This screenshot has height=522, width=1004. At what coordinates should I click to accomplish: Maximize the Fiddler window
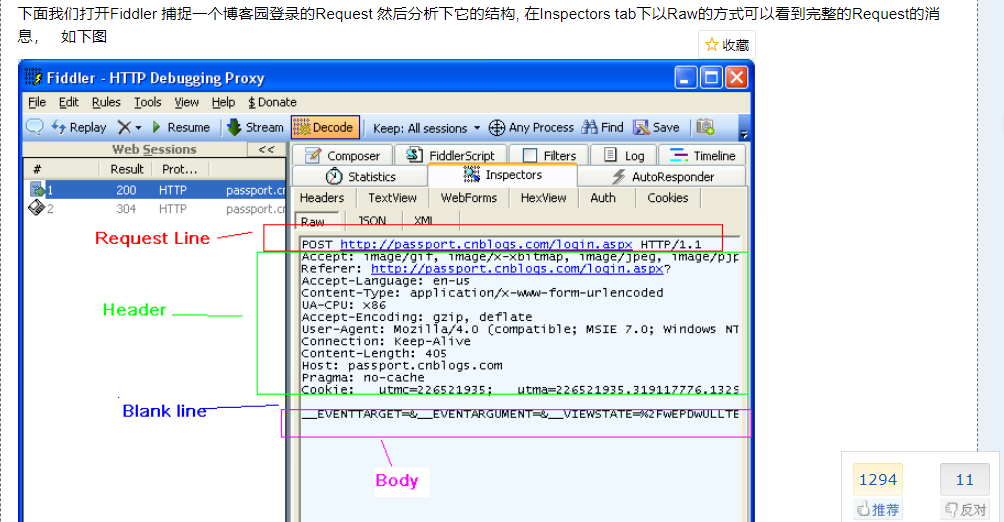point(711,78)
